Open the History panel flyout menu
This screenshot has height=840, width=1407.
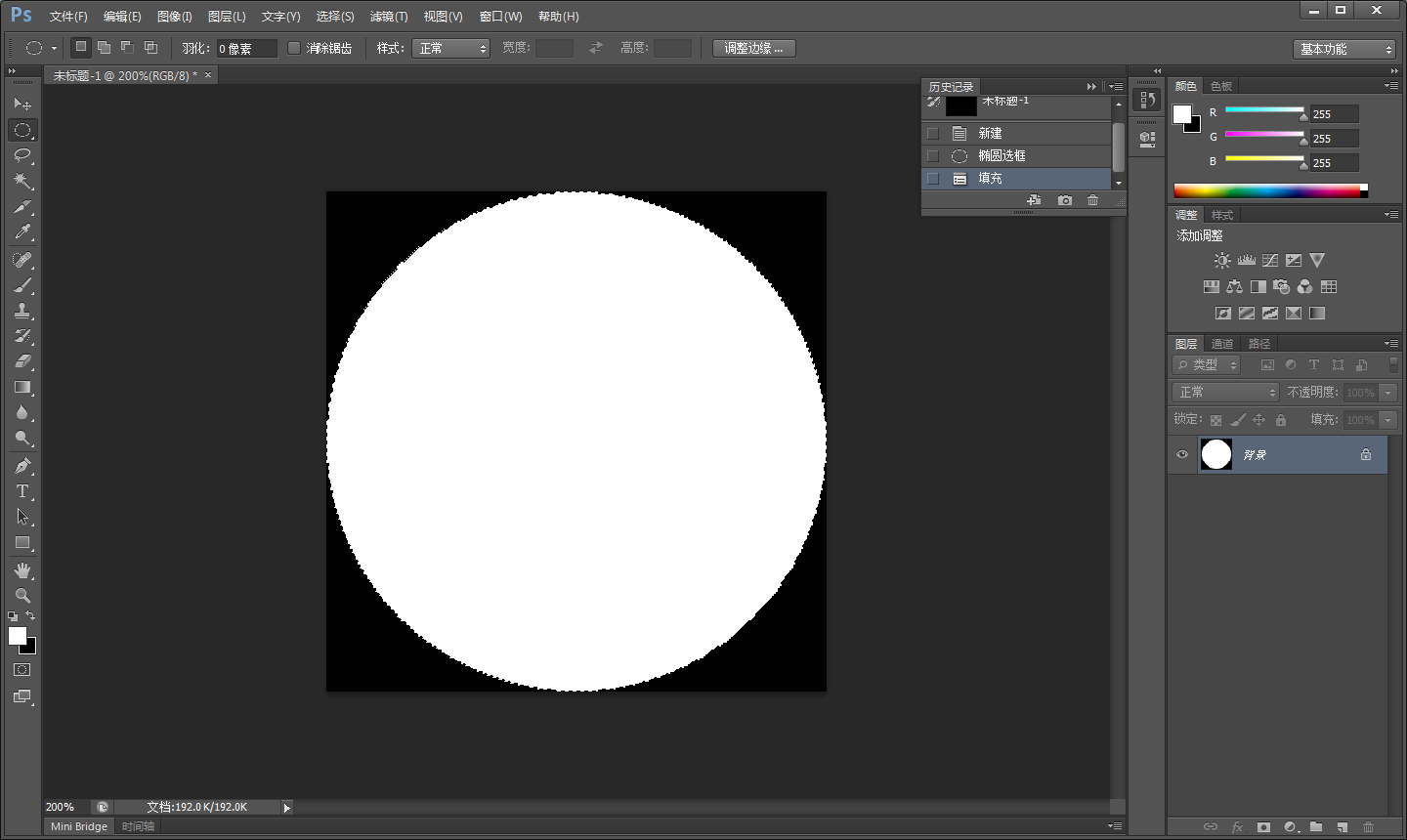1116,87
